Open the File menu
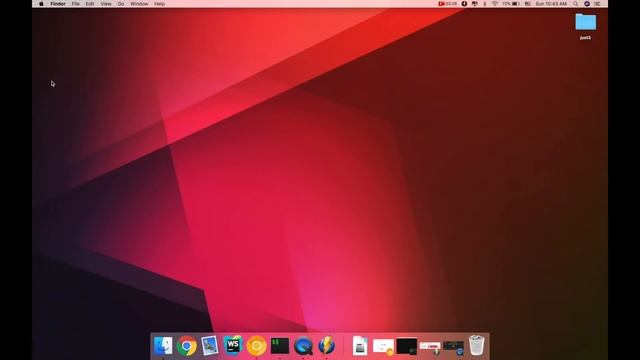The width and height of the screenshot is (640, 360). click(76, 4)
